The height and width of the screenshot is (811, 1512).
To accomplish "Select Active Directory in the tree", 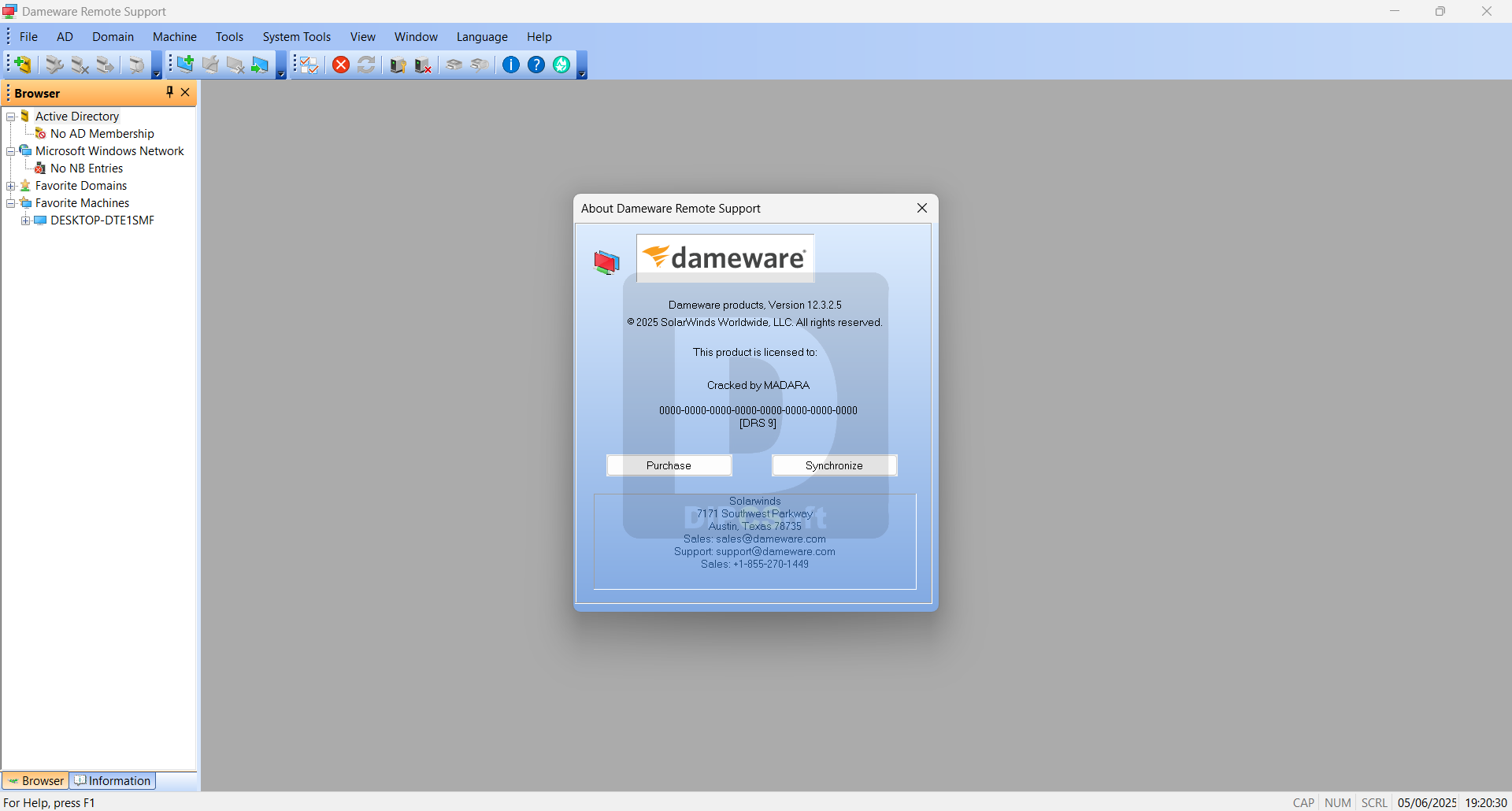I will point(77,117).
